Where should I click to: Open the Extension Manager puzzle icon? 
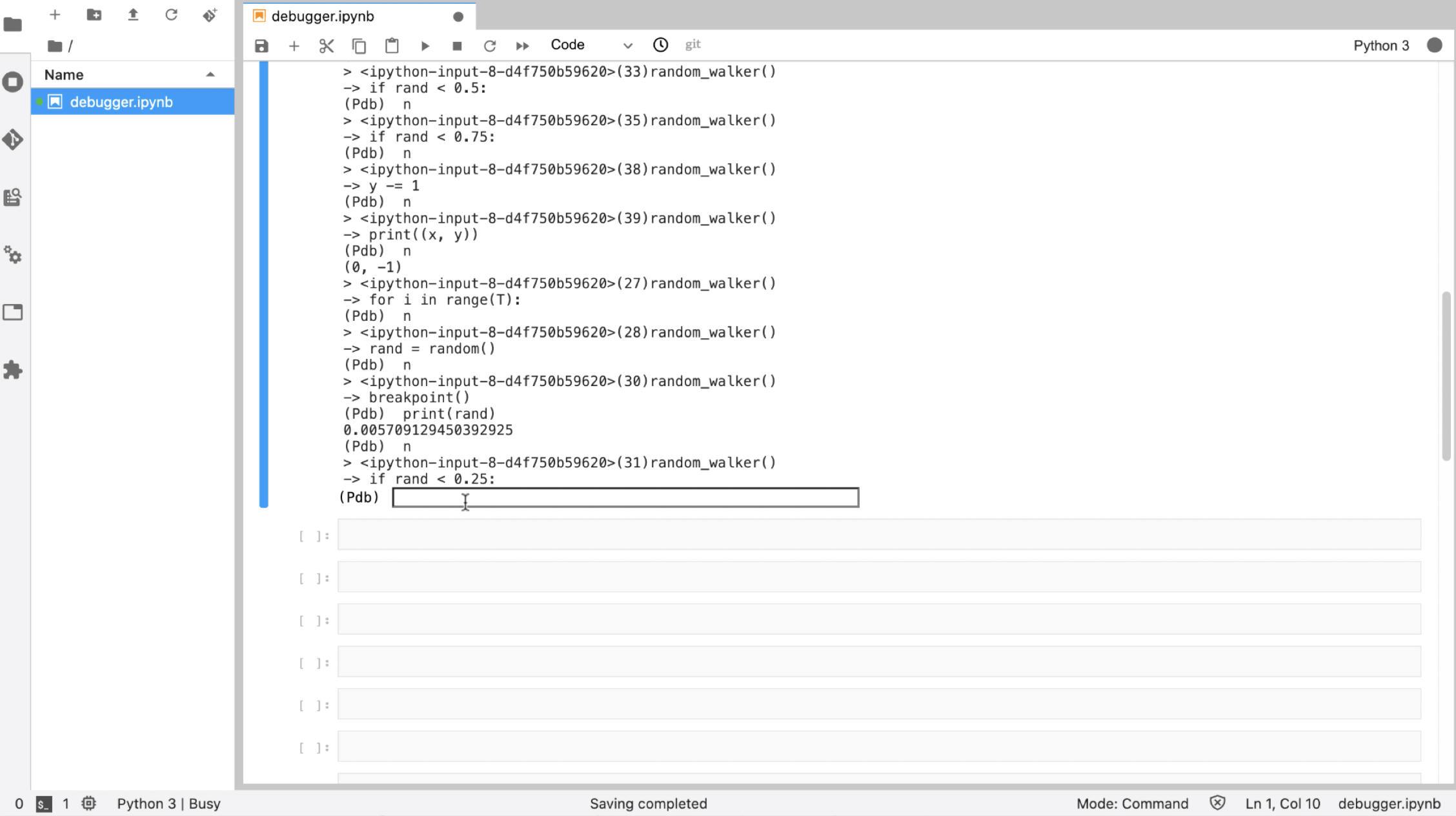[13, 370]
